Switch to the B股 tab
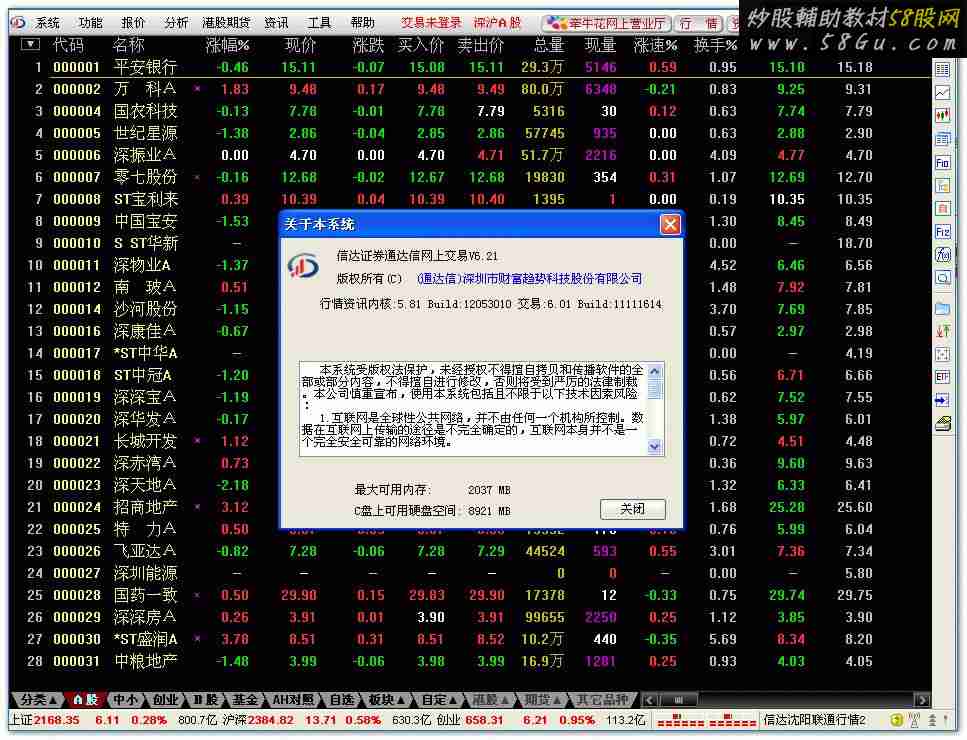Screen dimensions: 967x740 [x=205, y=700]
